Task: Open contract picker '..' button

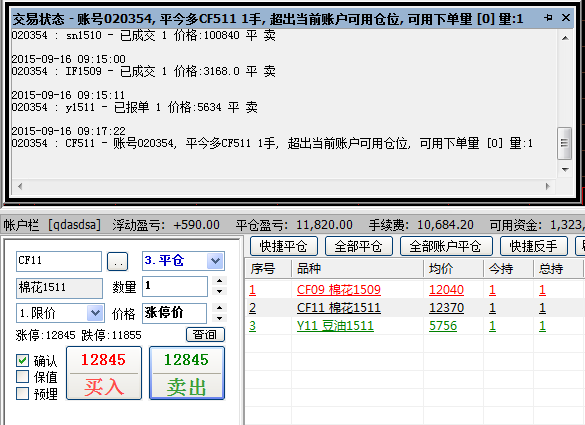Action: pyautogui.click(x=118, y=261)
